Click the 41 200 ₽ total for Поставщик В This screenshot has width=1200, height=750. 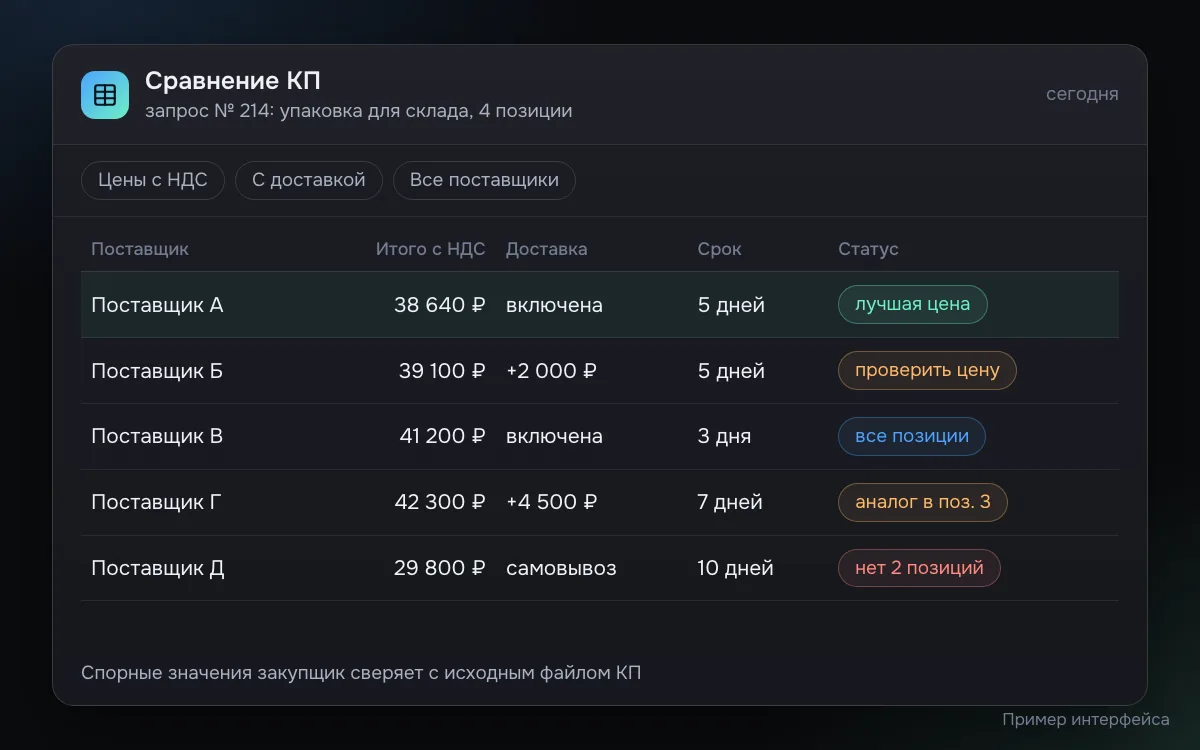(440, 437)
